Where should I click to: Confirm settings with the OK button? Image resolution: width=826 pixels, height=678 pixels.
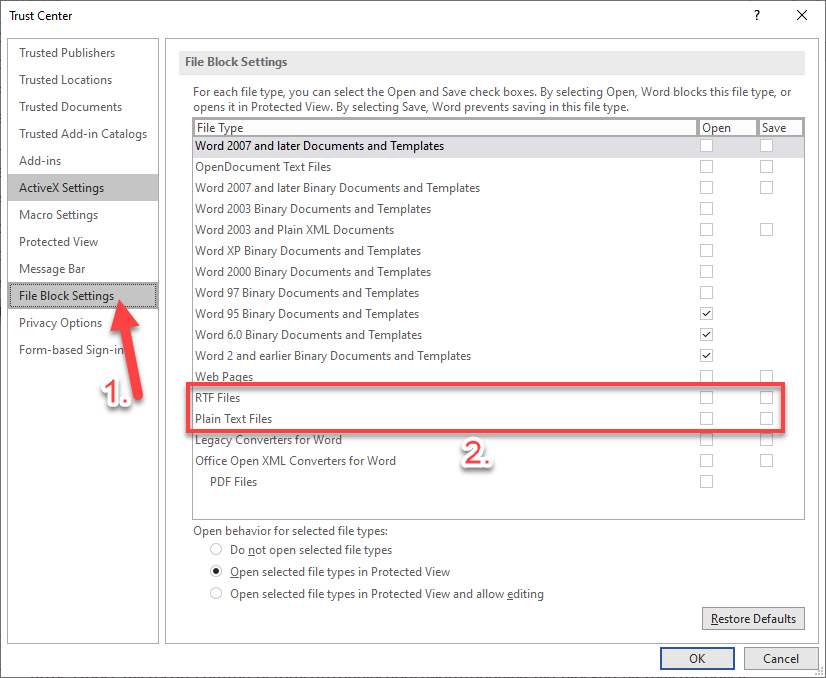[697, 658]
